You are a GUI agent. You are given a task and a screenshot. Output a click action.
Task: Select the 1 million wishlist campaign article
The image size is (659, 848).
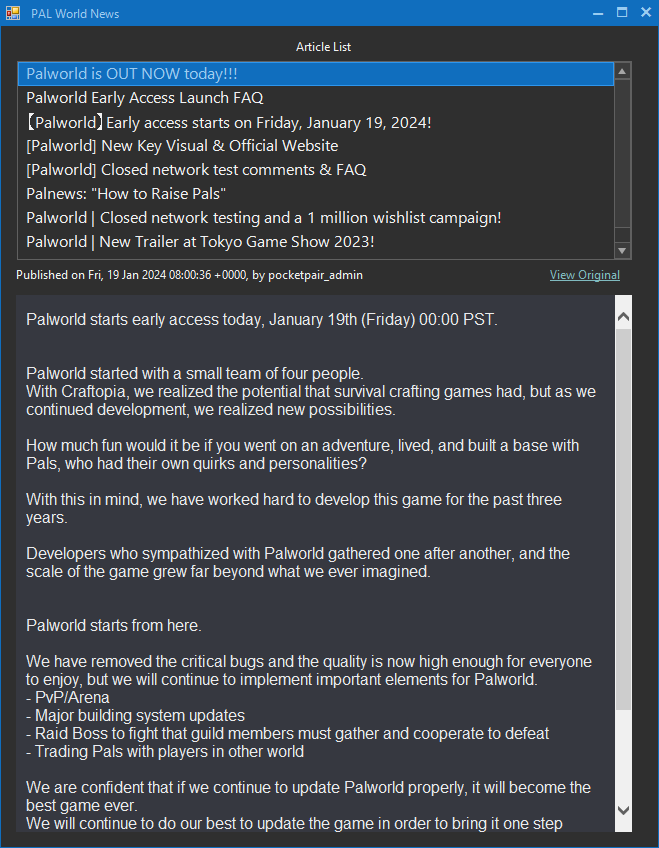click(263, 218)
